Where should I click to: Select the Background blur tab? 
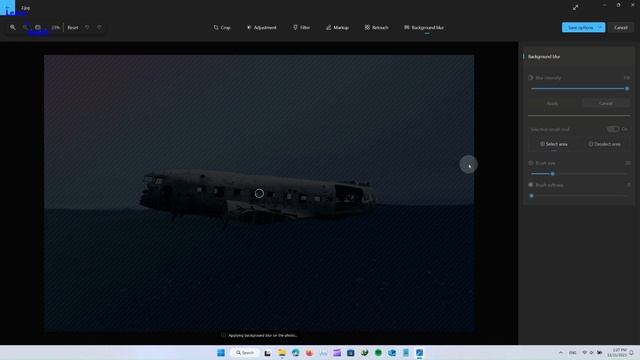[x=424, y=27]
